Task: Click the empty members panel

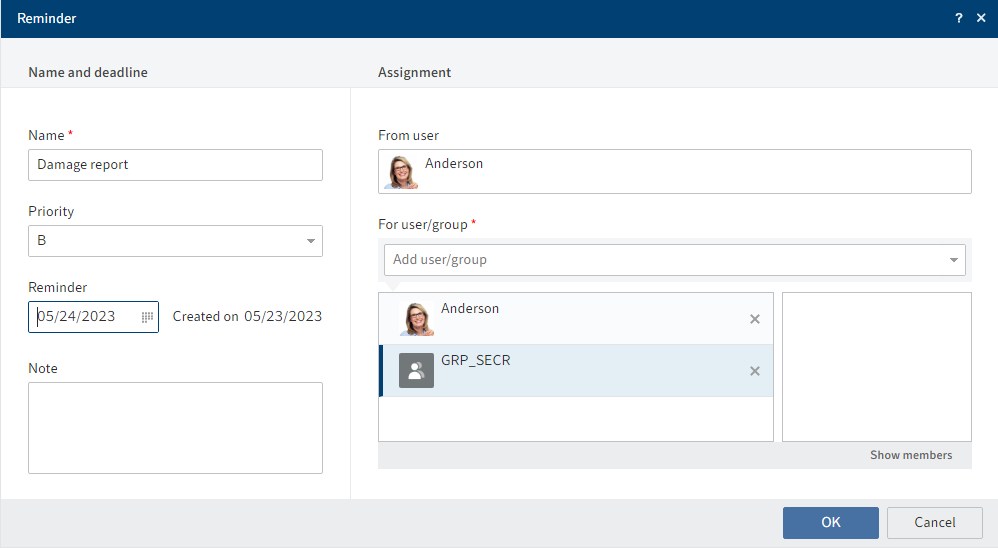Action: click(876, 366)
